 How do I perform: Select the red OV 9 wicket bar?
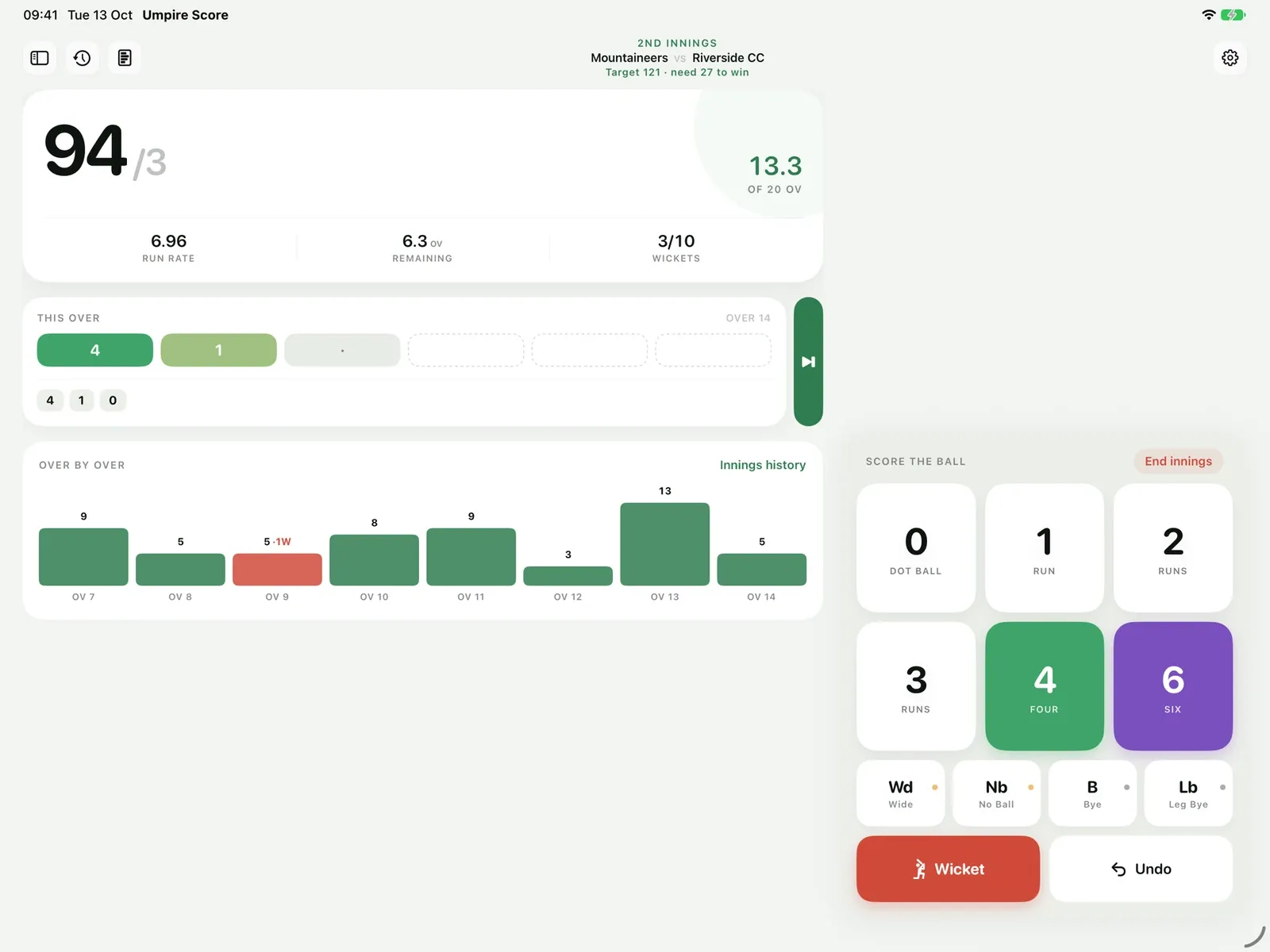click(x=277, y=570)
